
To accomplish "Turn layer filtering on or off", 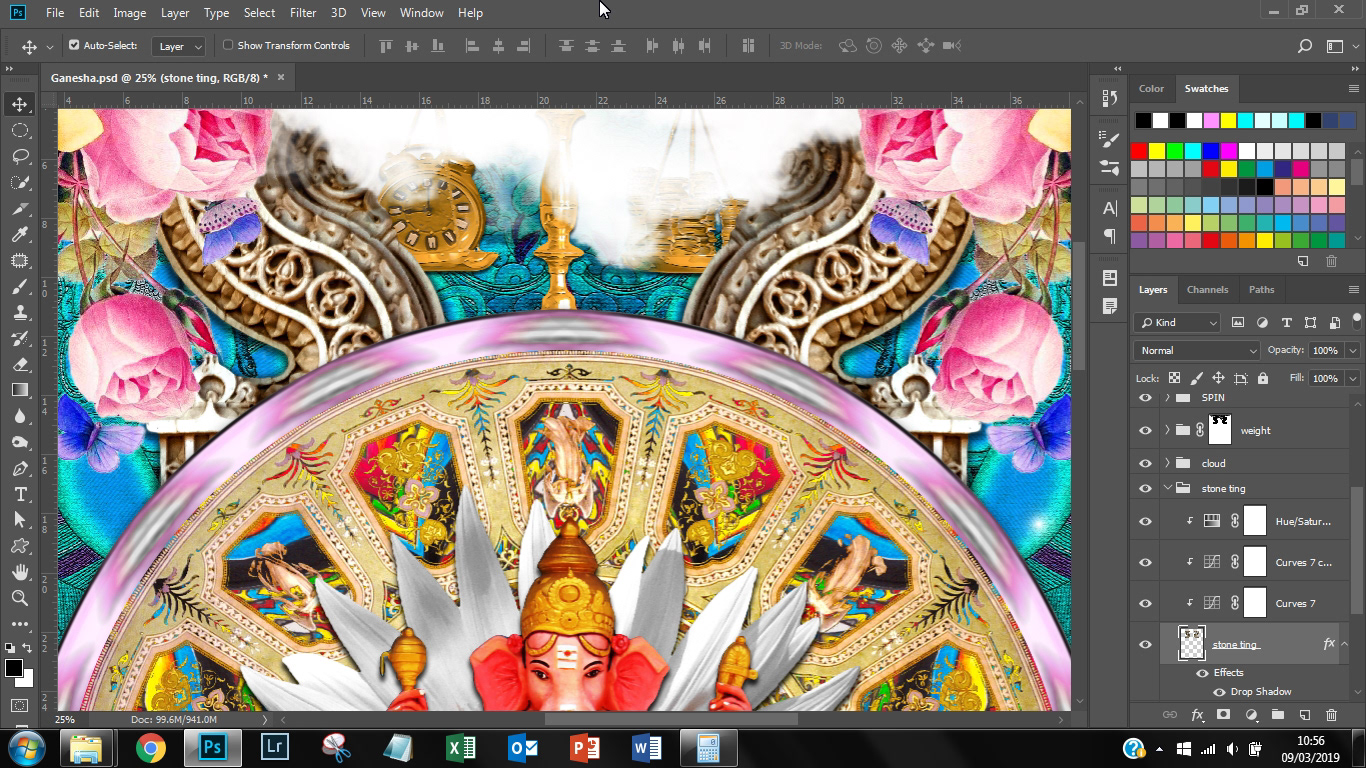I will click(x=1357, y=320).
